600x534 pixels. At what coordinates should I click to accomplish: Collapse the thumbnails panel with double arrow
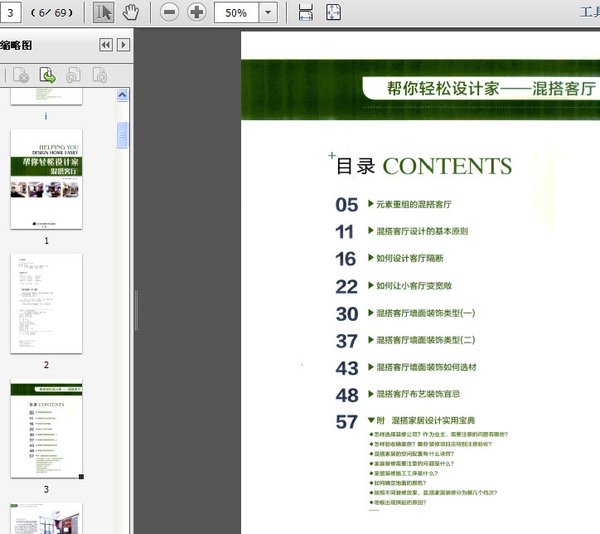click(x=106, y=45)
